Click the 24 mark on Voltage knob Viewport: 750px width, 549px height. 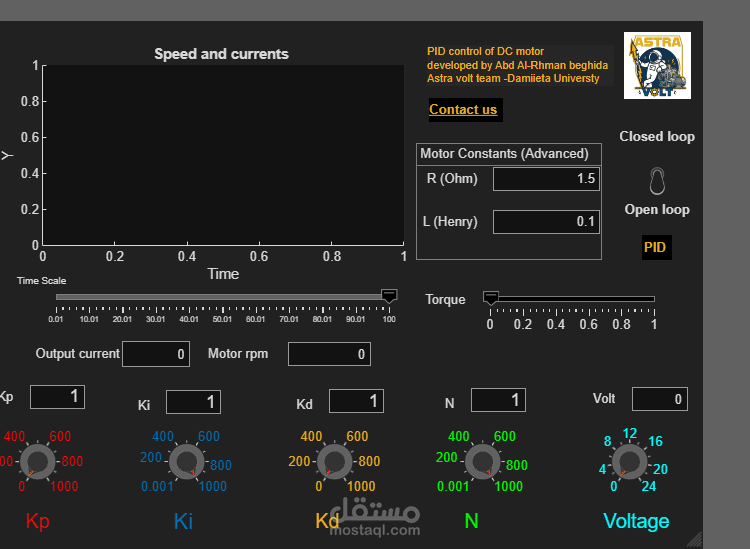tap(649, 486)
